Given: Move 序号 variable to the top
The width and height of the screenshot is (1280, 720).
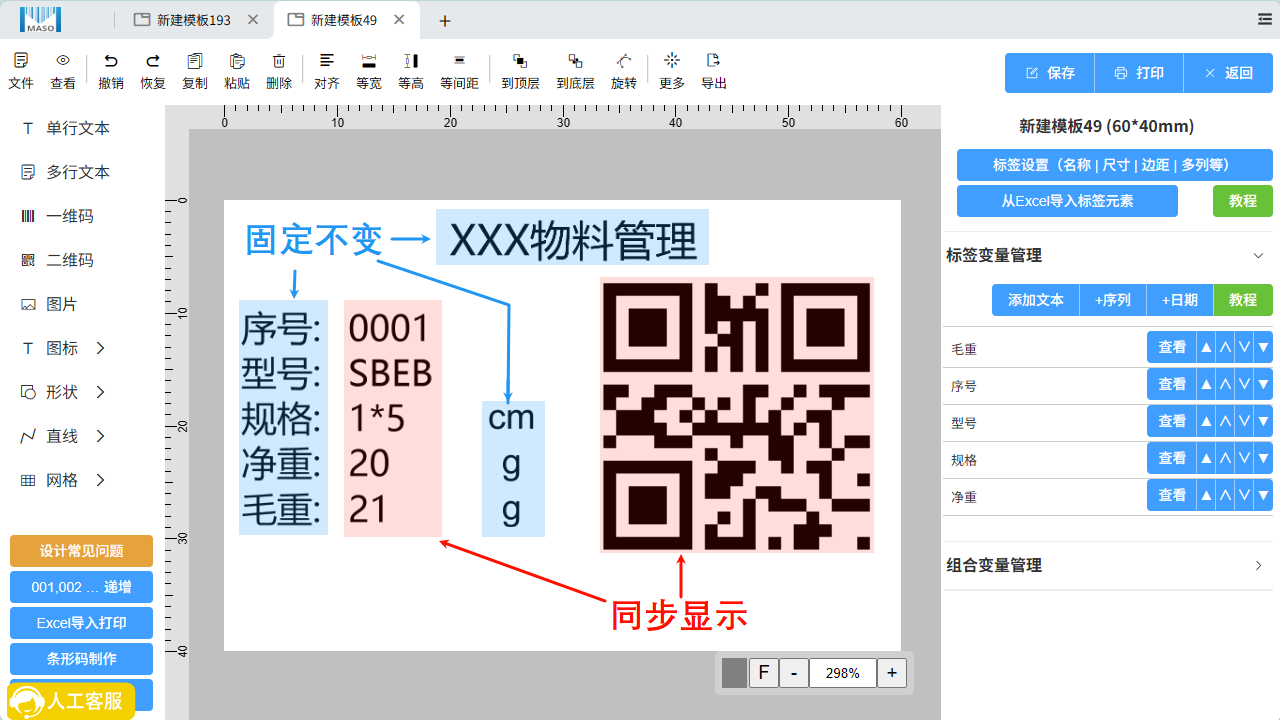Looking at the screenshot, I should 1206,385.
